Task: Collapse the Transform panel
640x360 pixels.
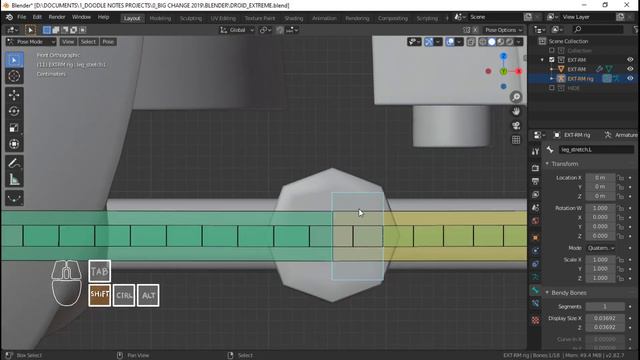Action: pos(547,164)
